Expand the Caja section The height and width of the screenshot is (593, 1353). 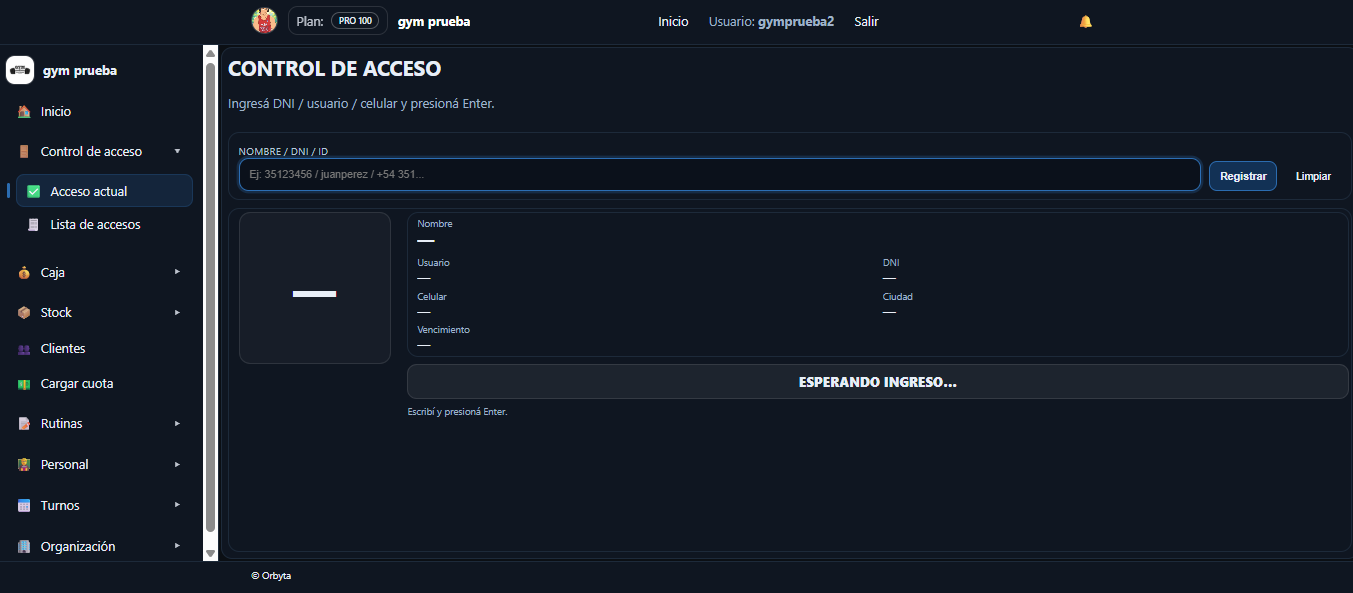177,272
